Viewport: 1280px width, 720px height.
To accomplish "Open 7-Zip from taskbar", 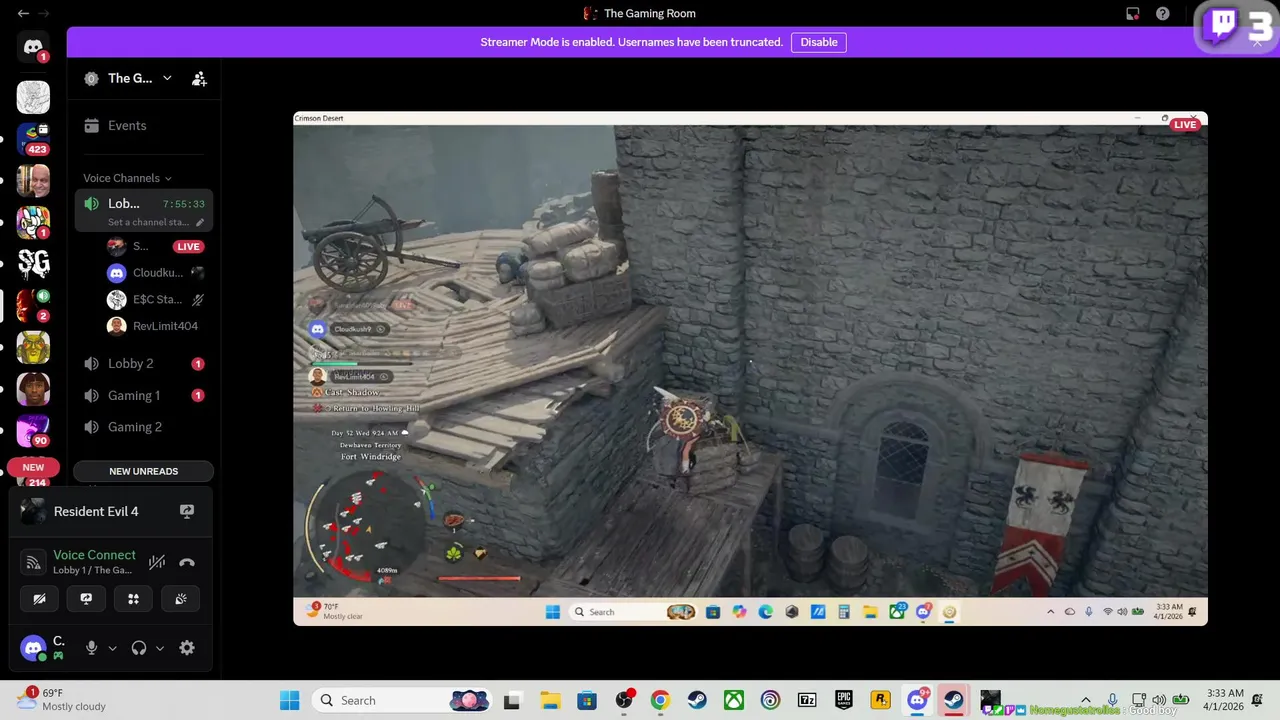I will tap(807, 700).
